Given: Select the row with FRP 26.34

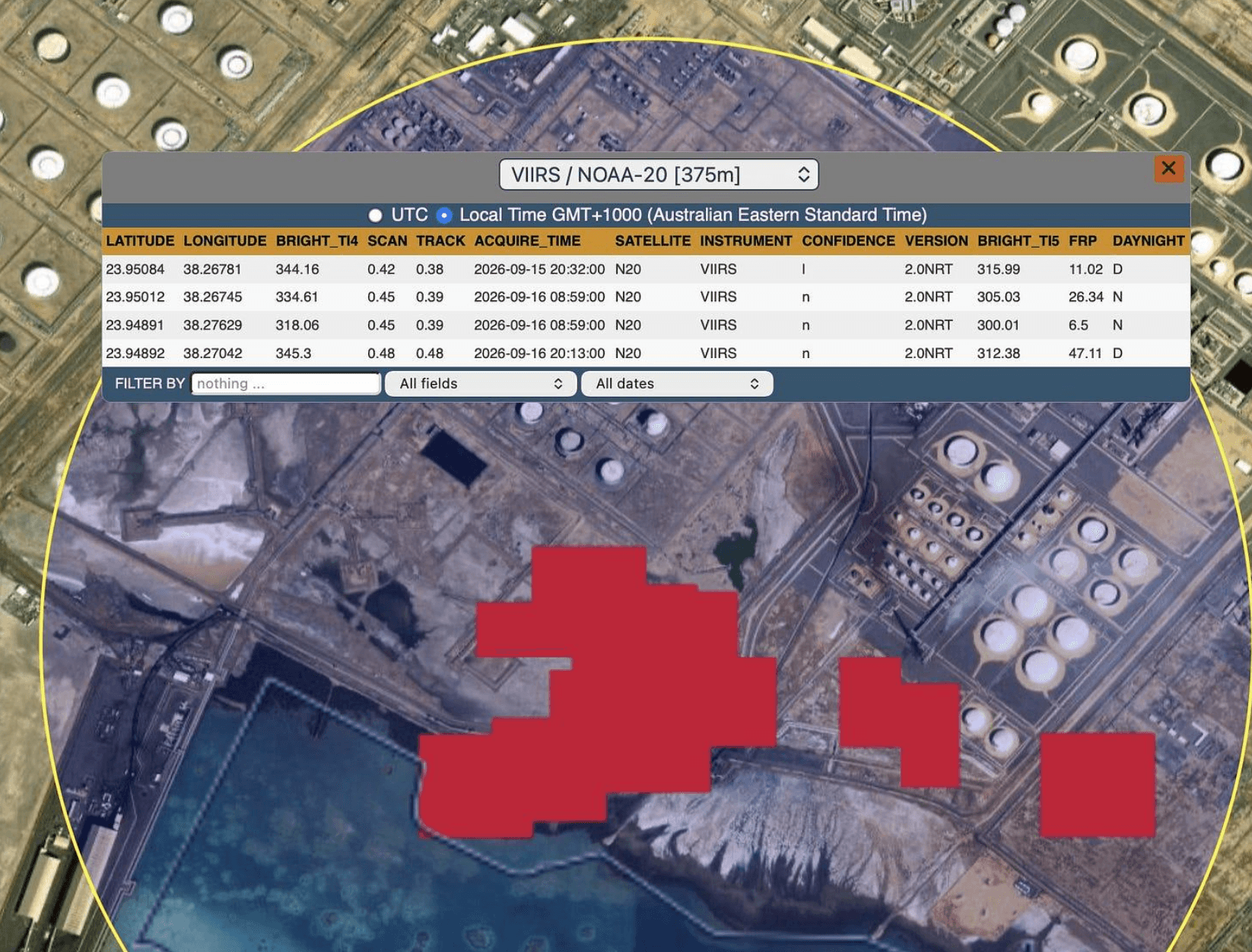Looking at the screenshot, I should coord(646,297).
